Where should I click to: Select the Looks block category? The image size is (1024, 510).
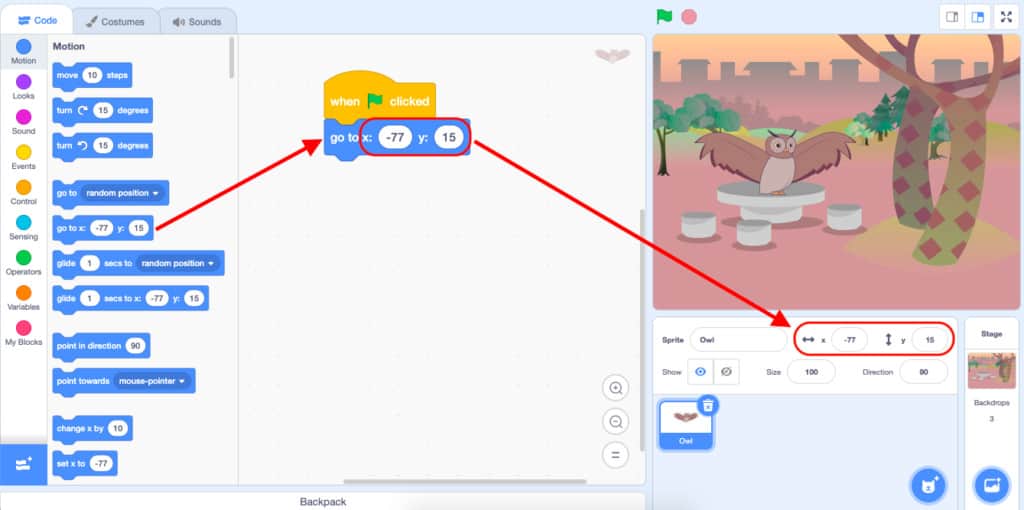tap(24, 87)
